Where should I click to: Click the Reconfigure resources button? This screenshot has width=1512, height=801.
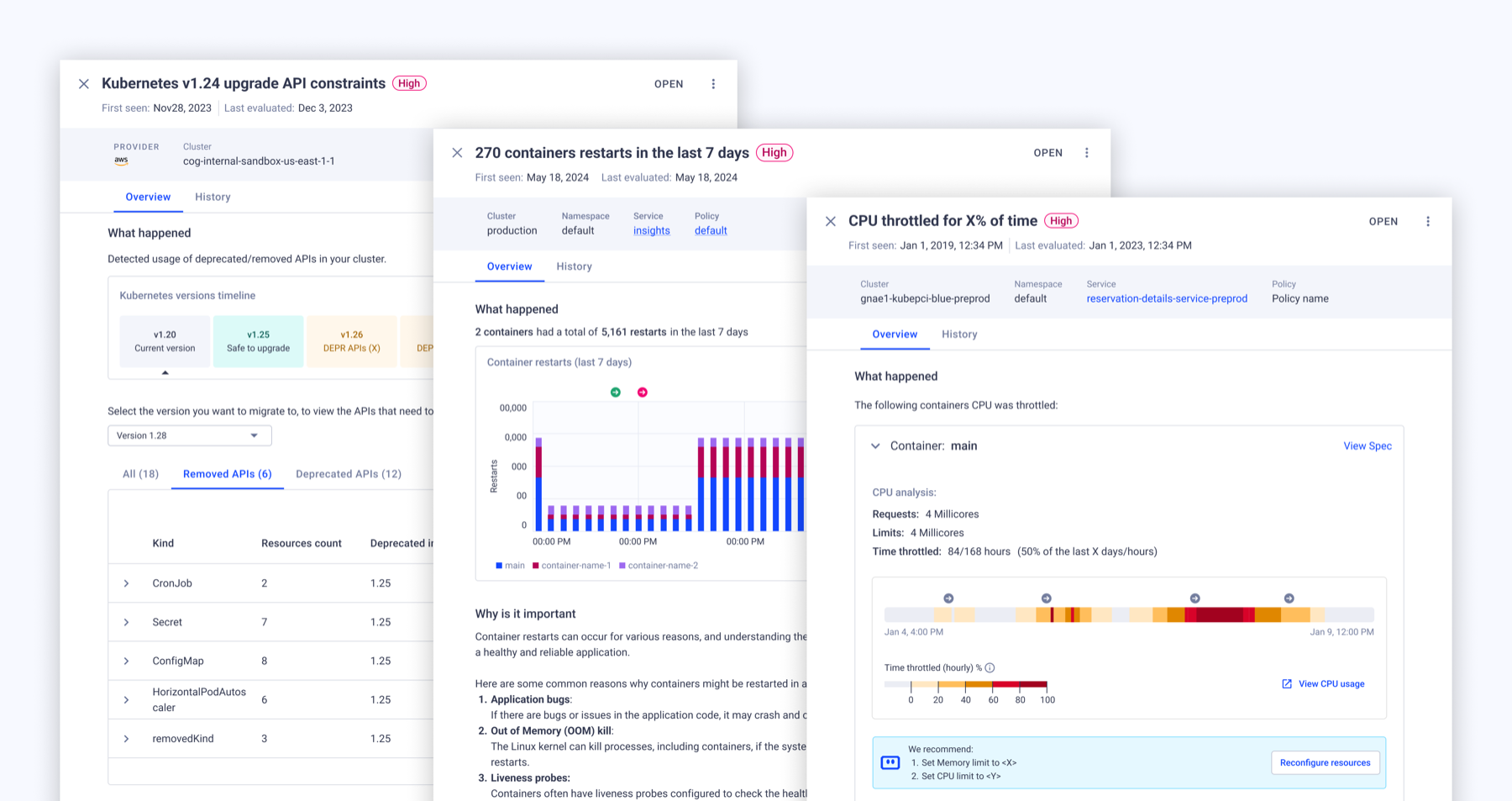click(x=1326, y=763)
